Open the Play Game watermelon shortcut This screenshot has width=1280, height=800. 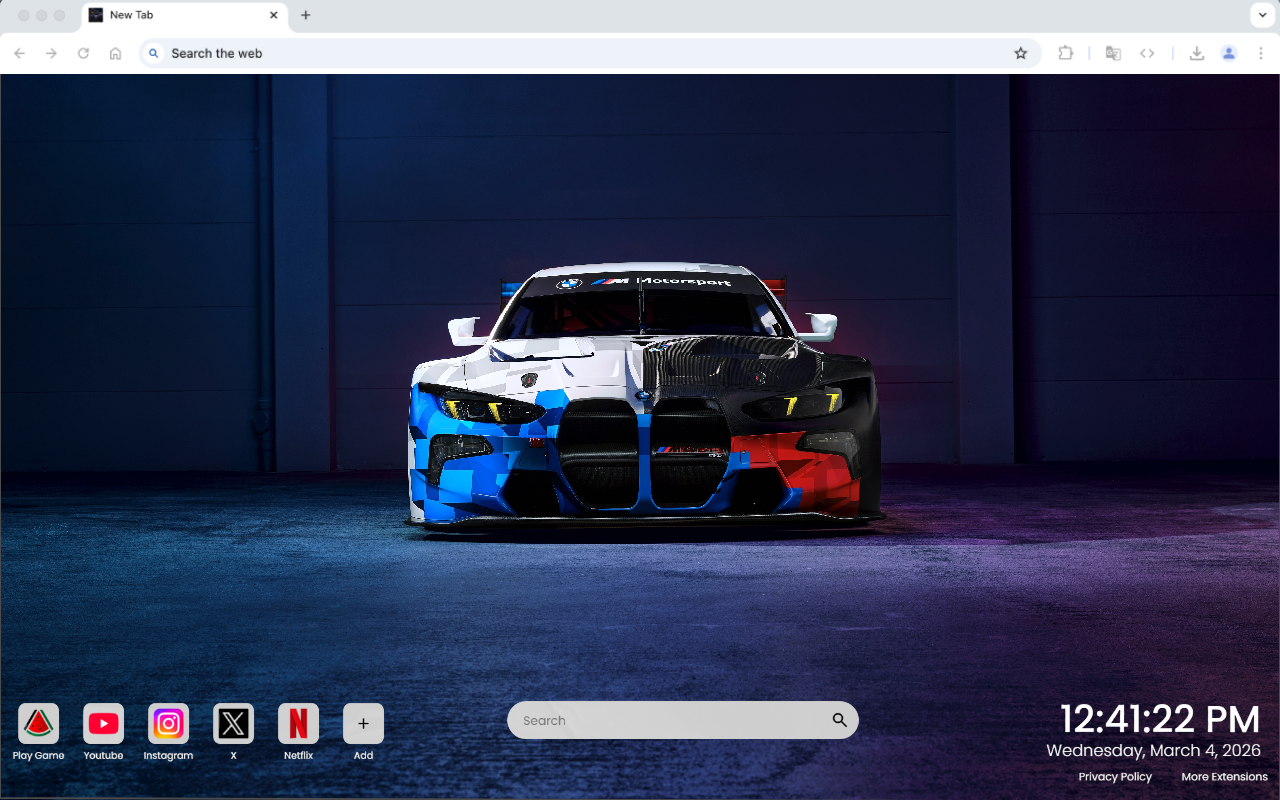(x=38, y=724)
